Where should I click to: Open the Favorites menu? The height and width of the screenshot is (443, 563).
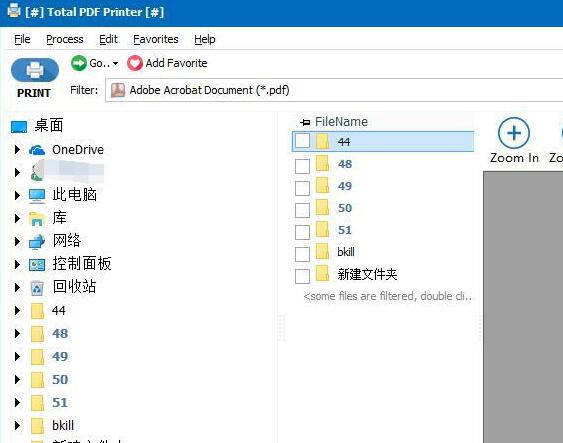[x=155, y=39]
